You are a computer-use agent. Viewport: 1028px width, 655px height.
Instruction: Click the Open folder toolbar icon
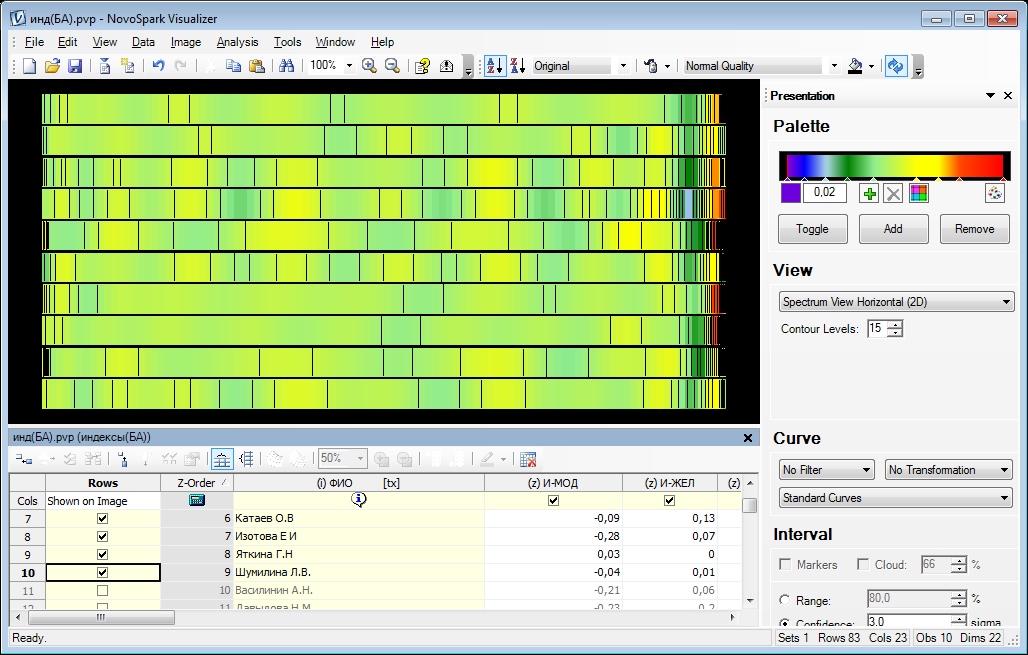[x=52, y=66]
